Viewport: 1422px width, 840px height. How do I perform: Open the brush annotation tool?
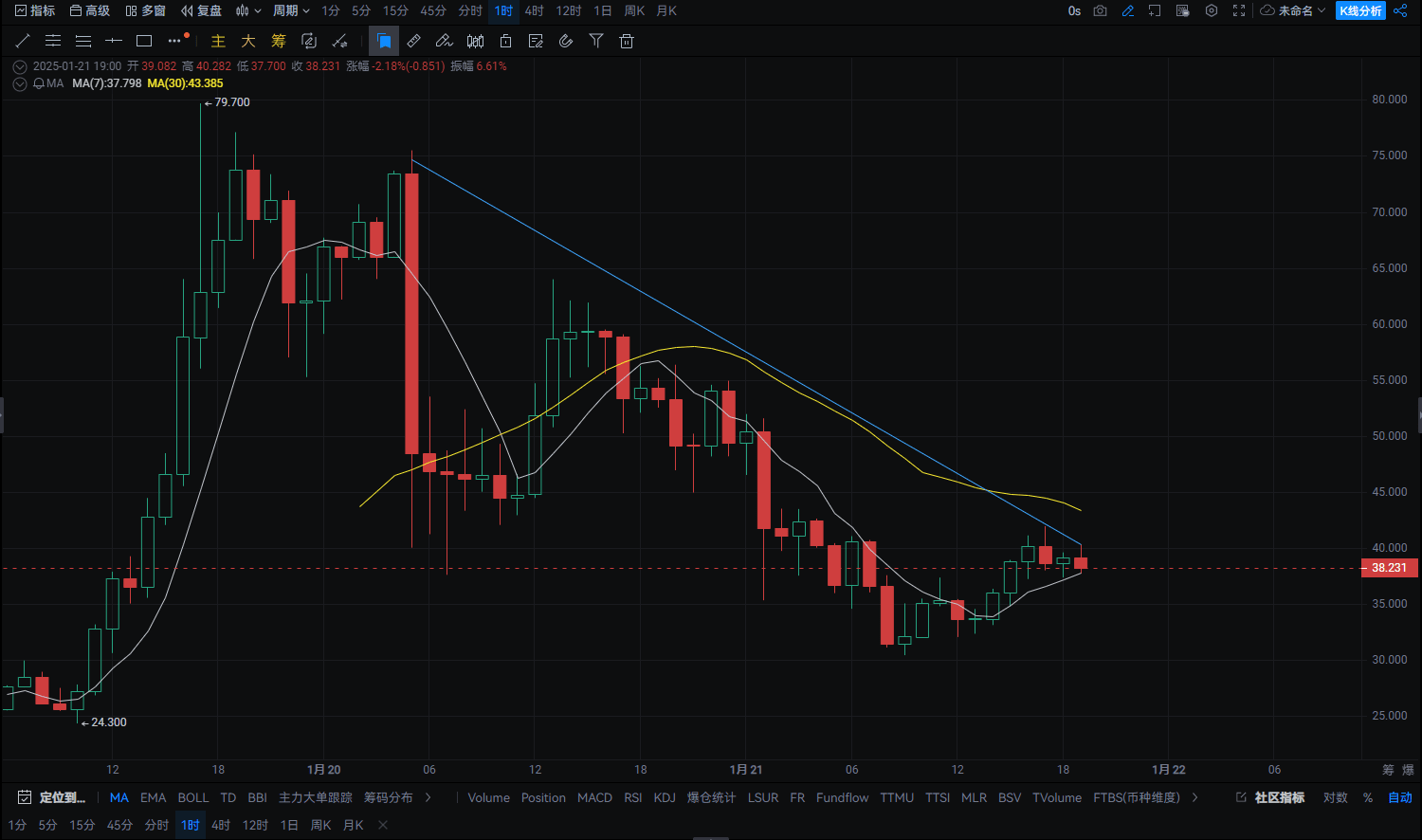click(x=444, y=41)
